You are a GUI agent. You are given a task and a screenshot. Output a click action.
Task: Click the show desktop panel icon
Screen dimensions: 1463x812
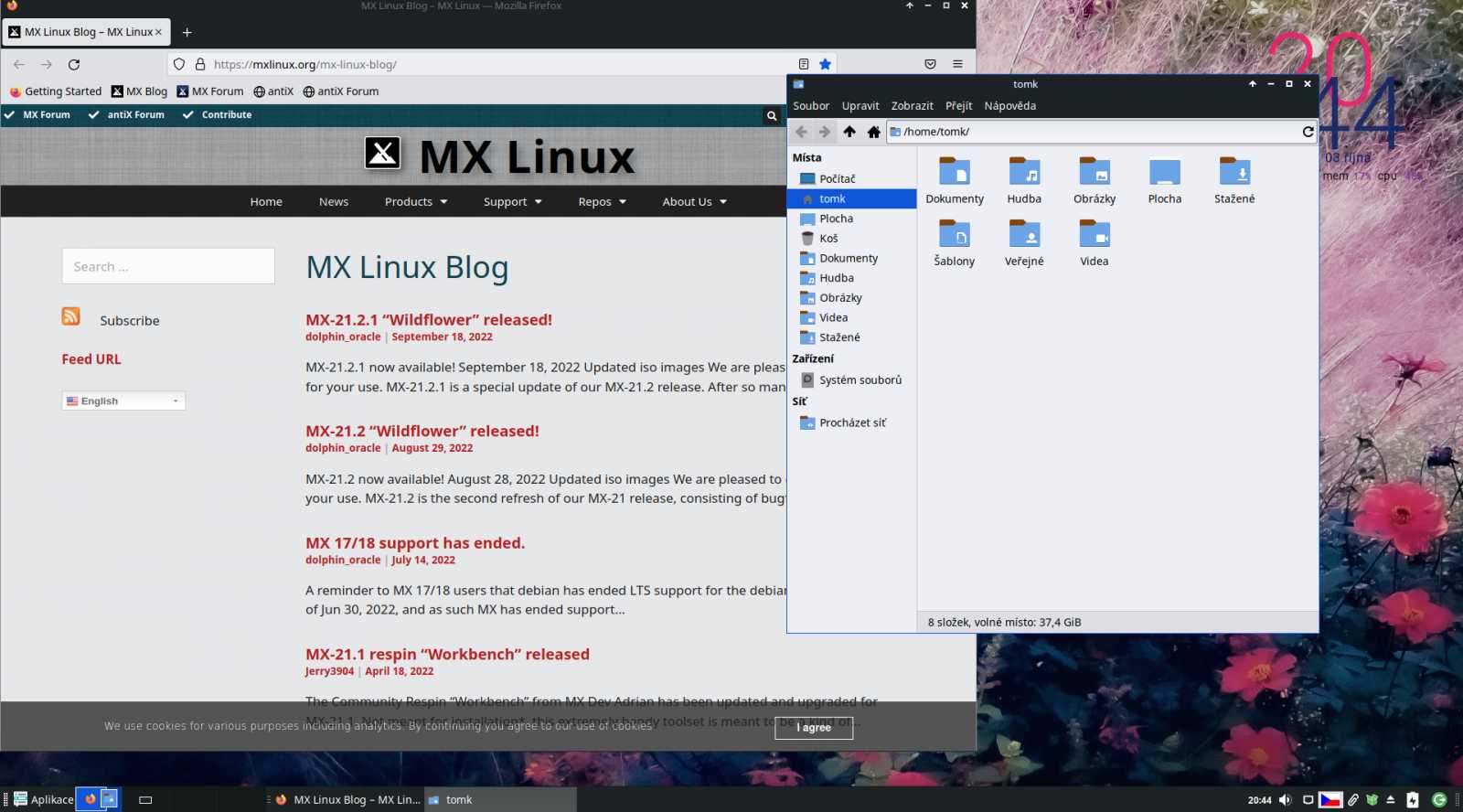145,800
